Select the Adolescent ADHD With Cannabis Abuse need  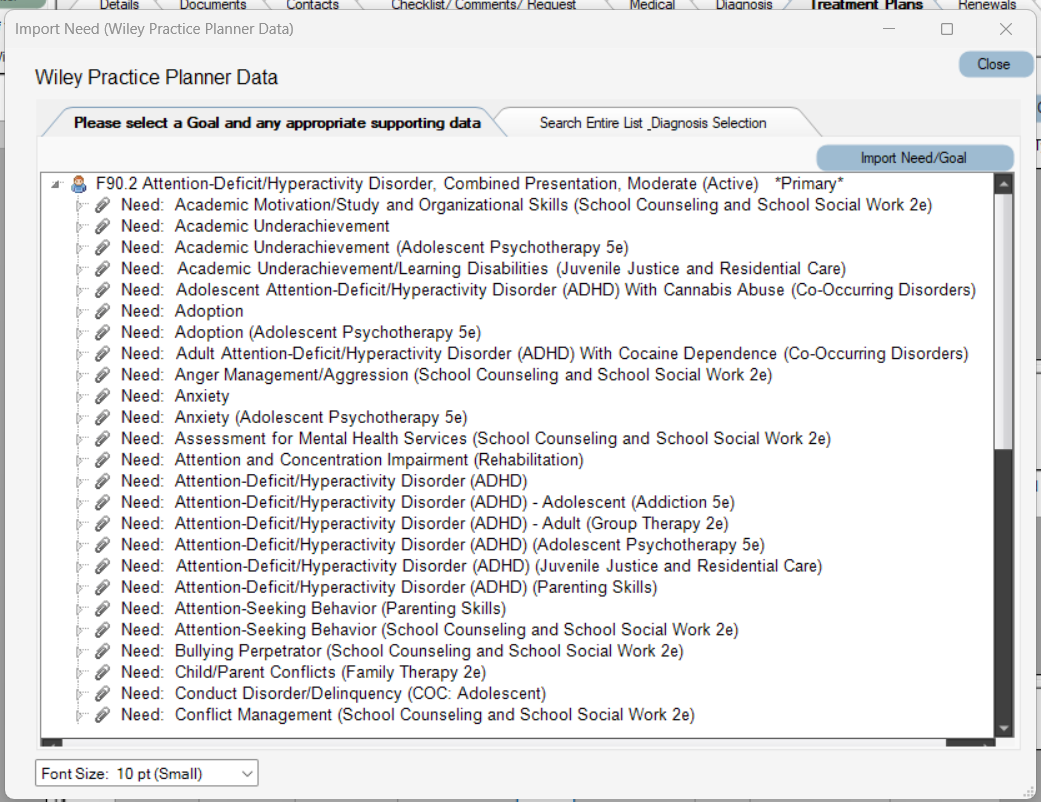[550, 290]
